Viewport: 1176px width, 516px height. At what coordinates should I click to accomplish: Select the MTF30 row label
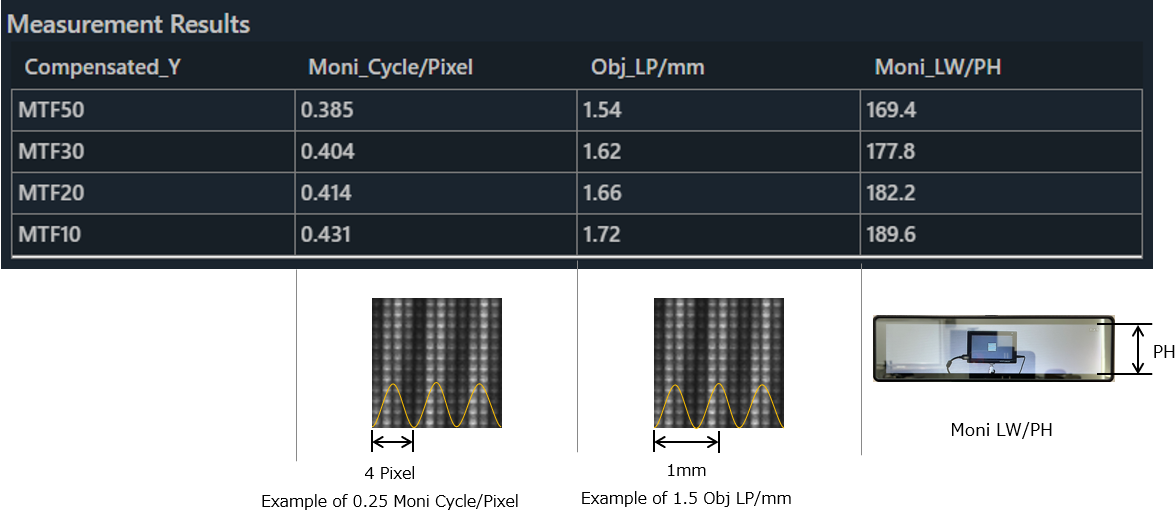[x=50, y=152]
